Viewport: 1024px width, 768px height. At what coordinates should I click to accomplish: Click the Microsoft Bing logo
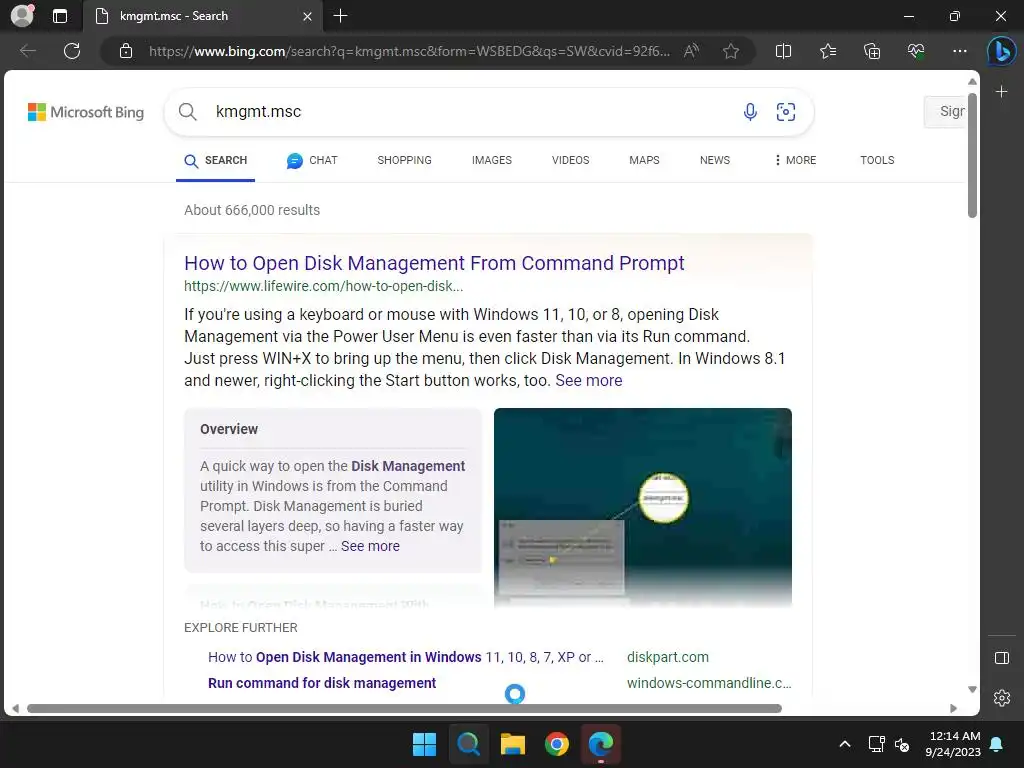coord(86,112)
